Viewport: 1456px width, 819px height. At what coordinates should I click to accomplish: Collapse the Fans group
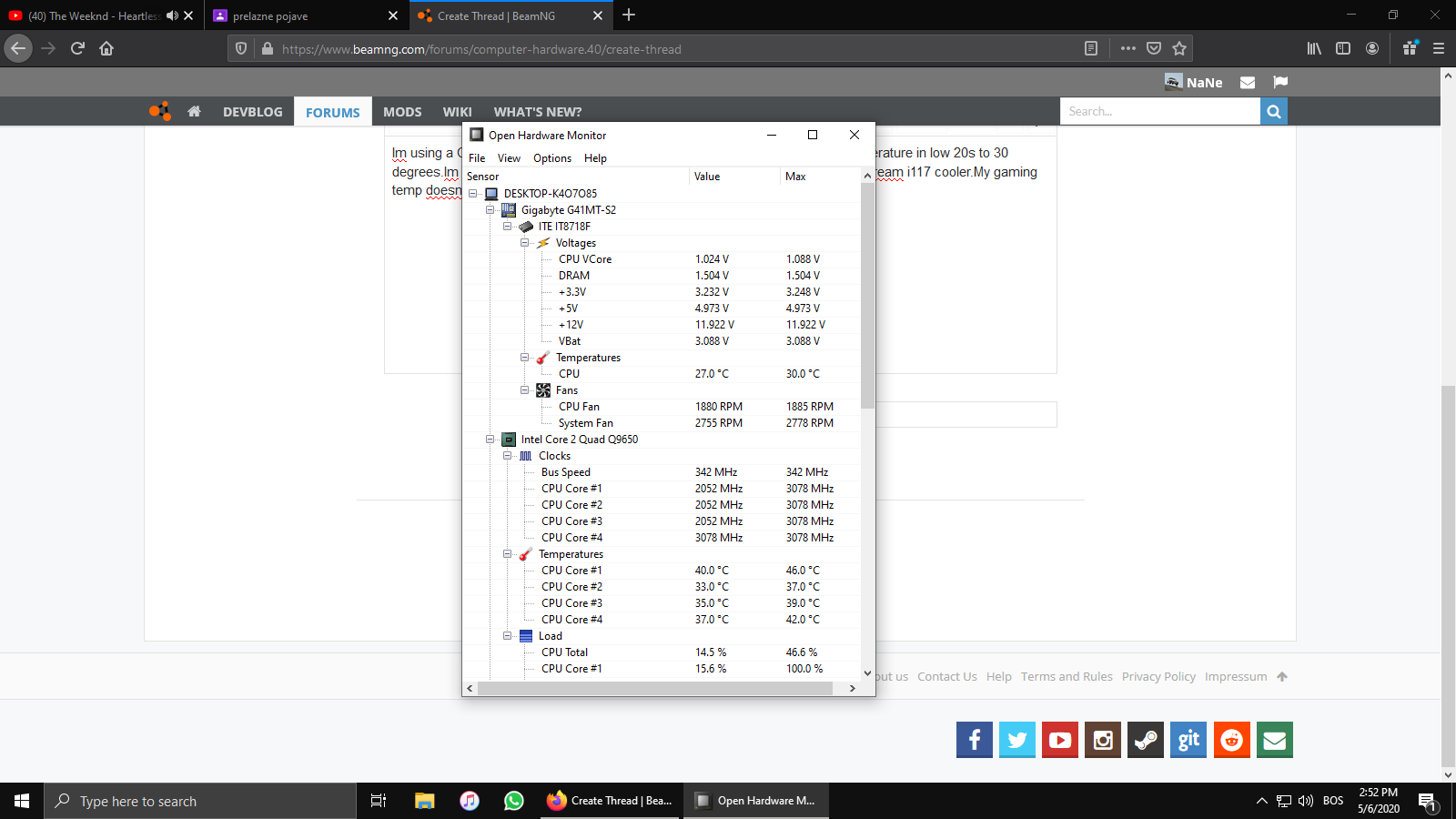coord(525,390)
